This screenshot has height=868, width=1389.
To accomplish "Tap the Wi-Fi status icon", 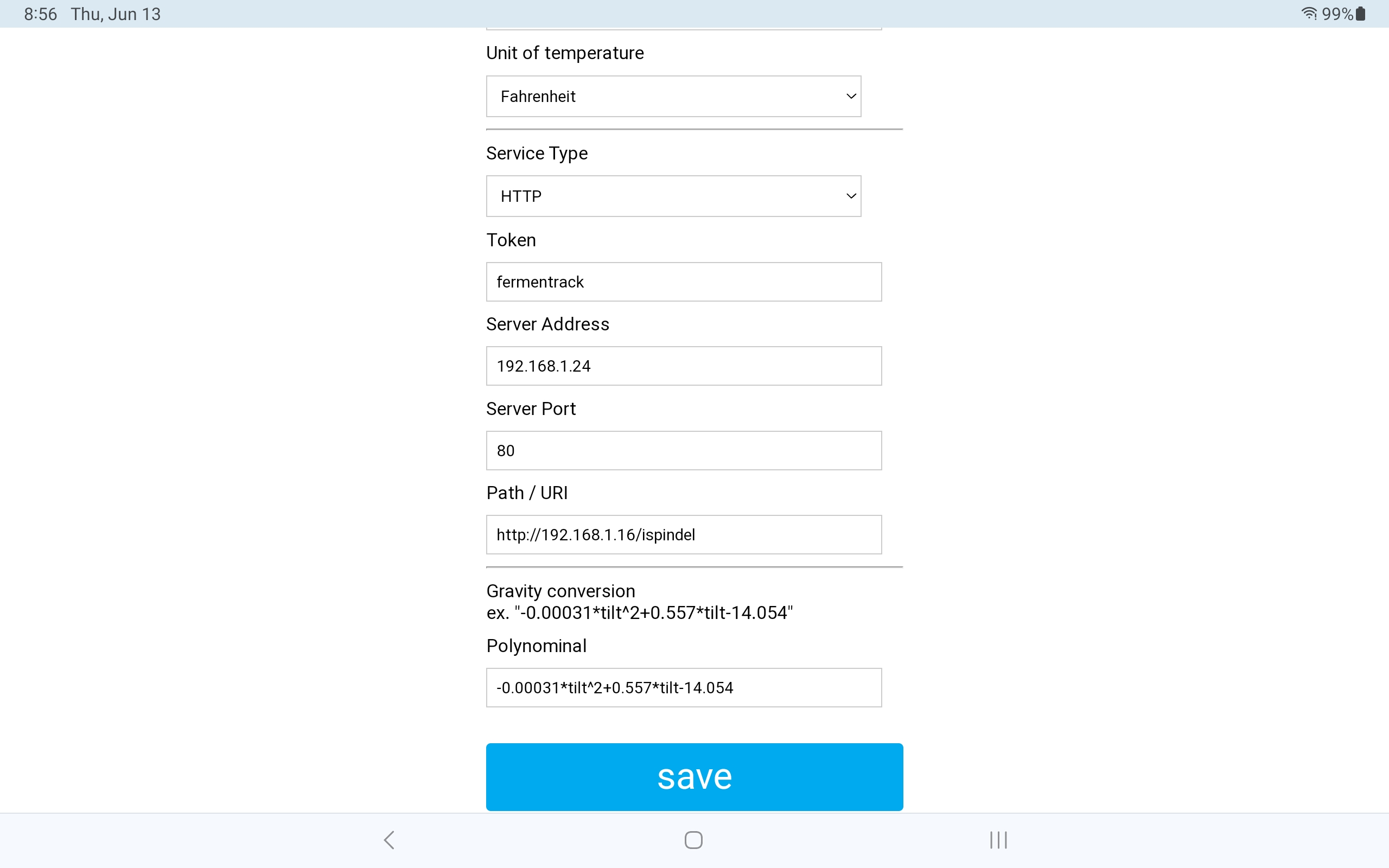I will (x=1309, y=13).
